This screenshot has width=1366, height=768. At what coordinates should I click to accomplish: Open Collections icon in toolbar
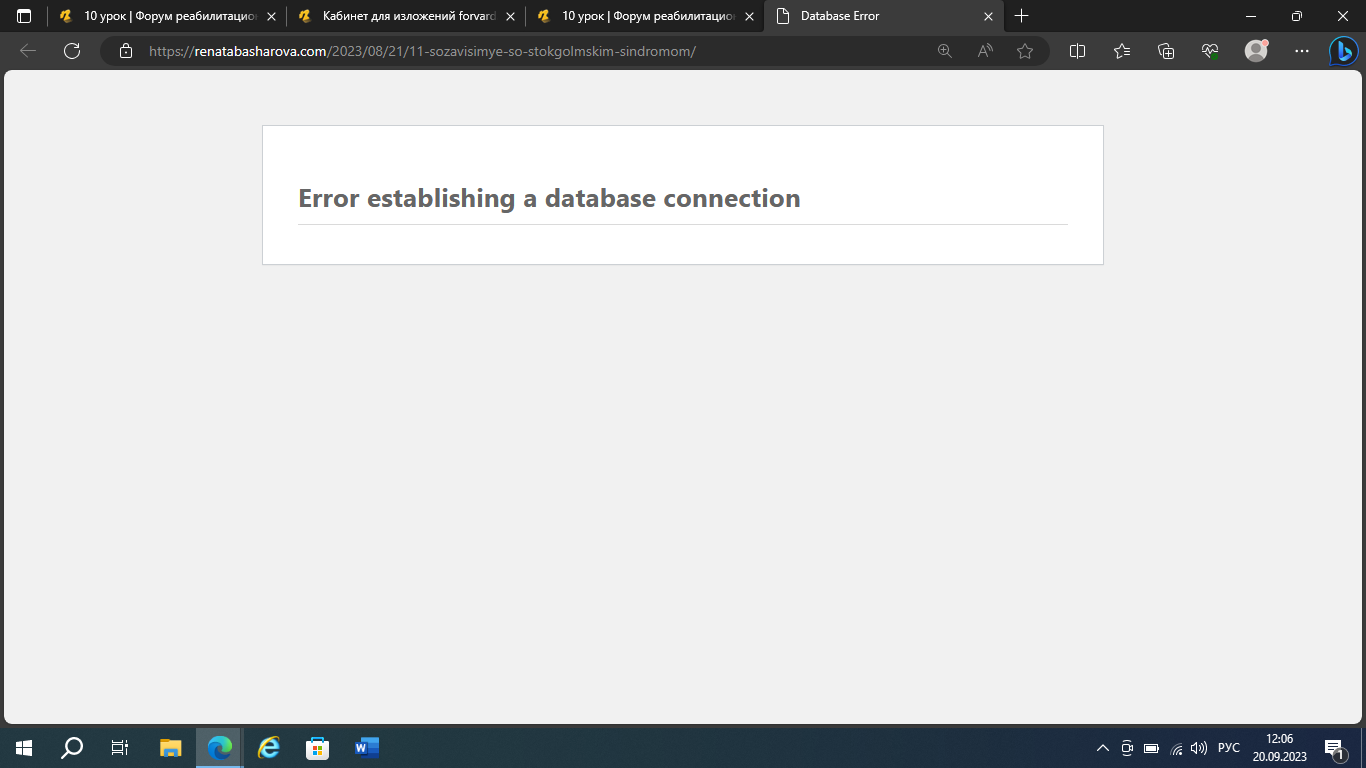[1165, 51]
